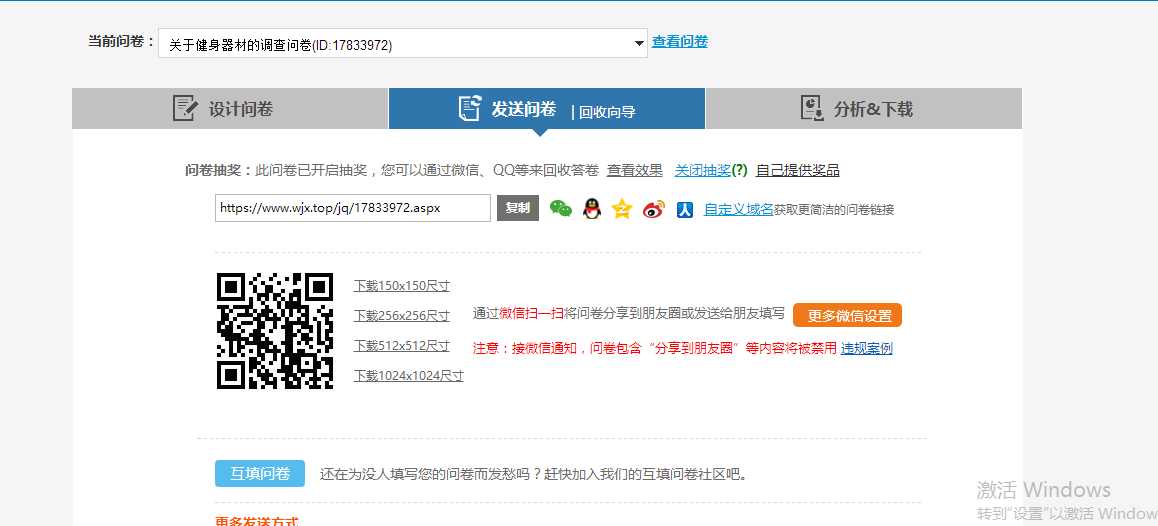Click the 发送问卷 document icon
The width and height of the screenshot is (1158, 526).
point(470,108)
